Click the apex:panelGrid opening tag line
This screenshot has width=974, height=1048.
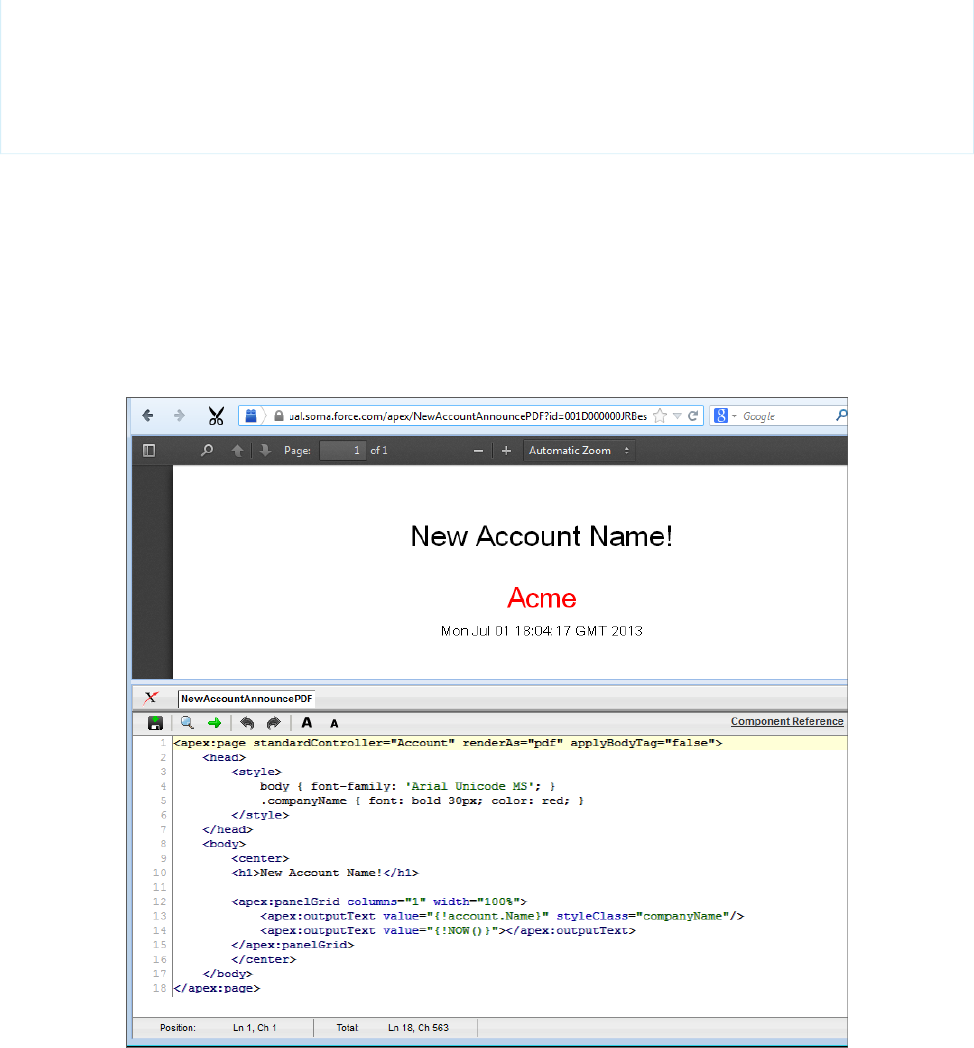click(x=379, y=902)
